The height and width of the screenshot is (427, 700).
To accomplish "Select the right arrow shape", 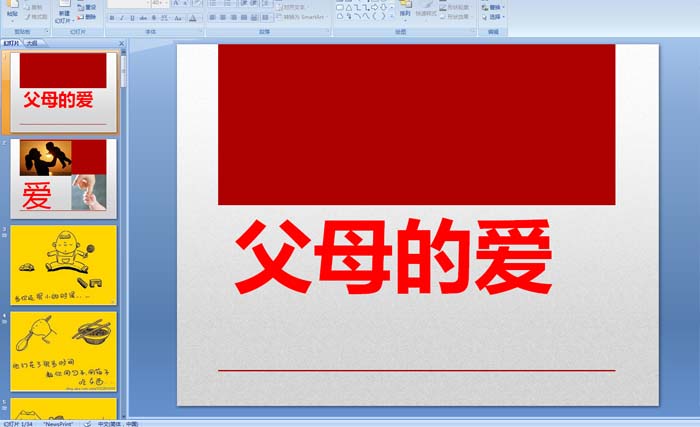I will tap(375, 8).
